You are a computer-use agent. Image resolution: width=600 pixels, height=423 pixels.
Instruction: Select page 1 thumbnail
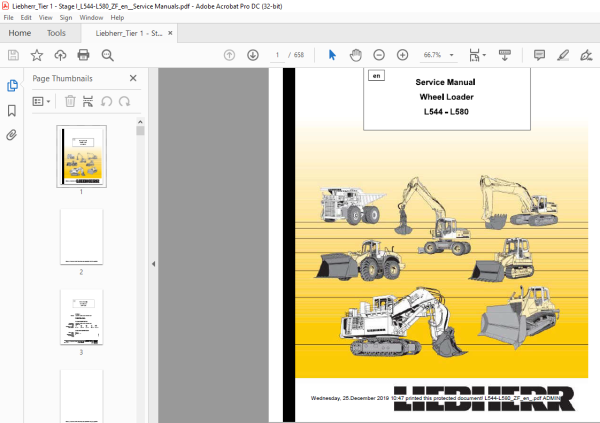pos(82,156)
